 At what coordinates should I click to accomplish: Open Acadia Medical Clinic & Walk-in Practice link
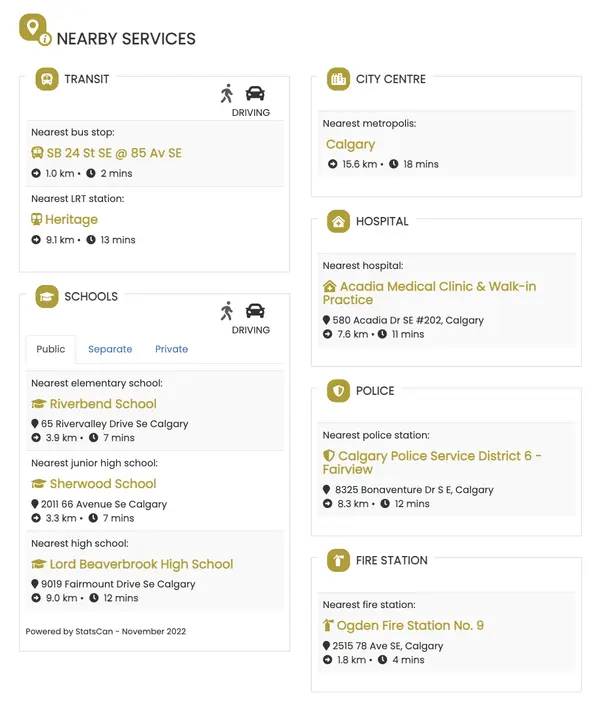pyautogui.click(x=429, y=293)
